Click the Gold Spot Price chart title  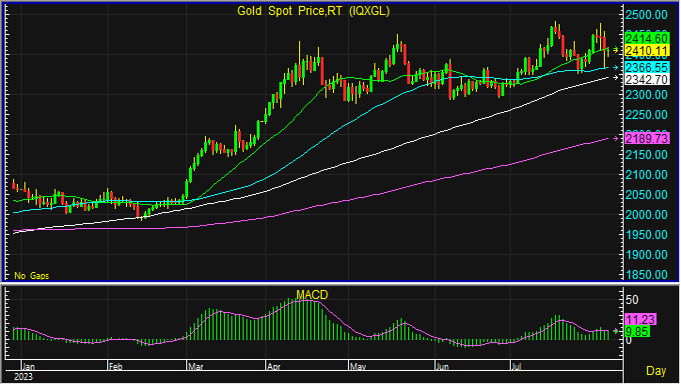click(313, 11)
